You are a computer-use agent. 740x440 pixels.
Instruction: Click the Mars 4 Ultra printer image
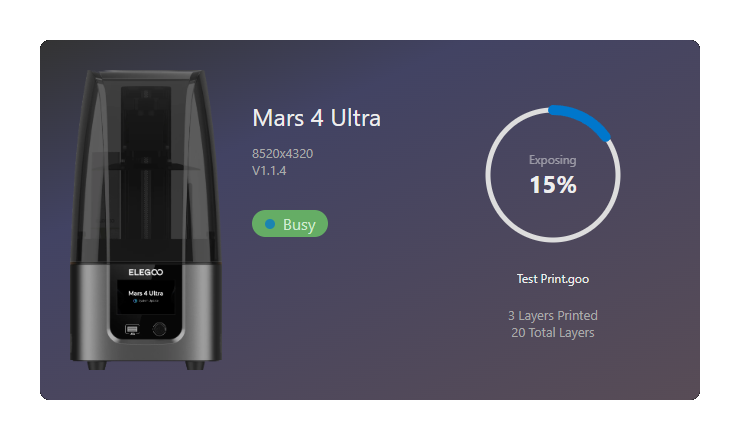(146, 220)
